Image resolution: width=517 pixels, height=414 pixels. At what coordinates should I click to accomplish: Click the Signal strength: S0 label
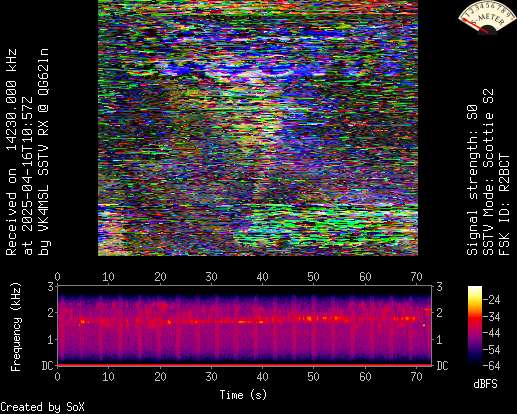472,180
